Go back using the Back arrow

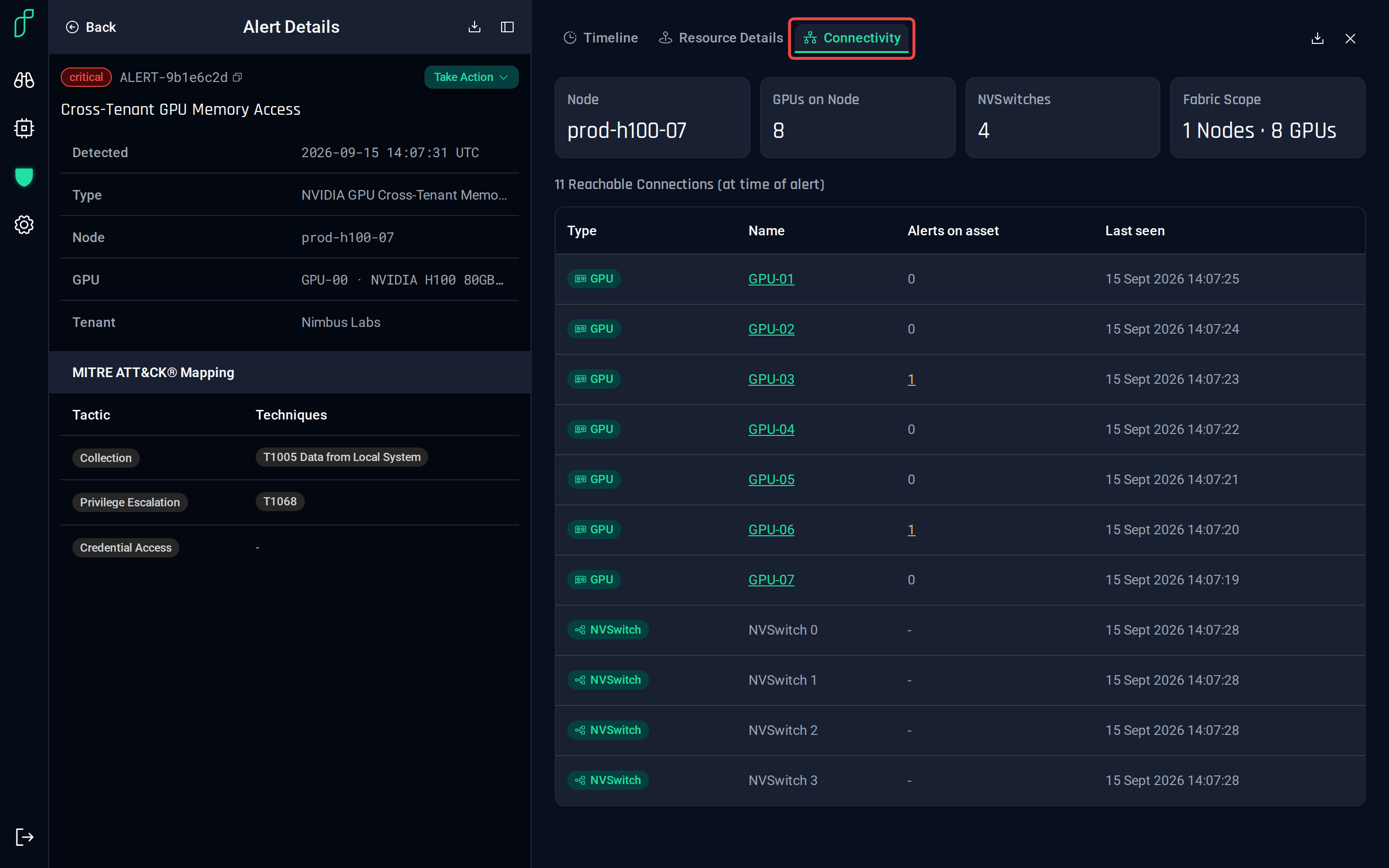(91, 27)
